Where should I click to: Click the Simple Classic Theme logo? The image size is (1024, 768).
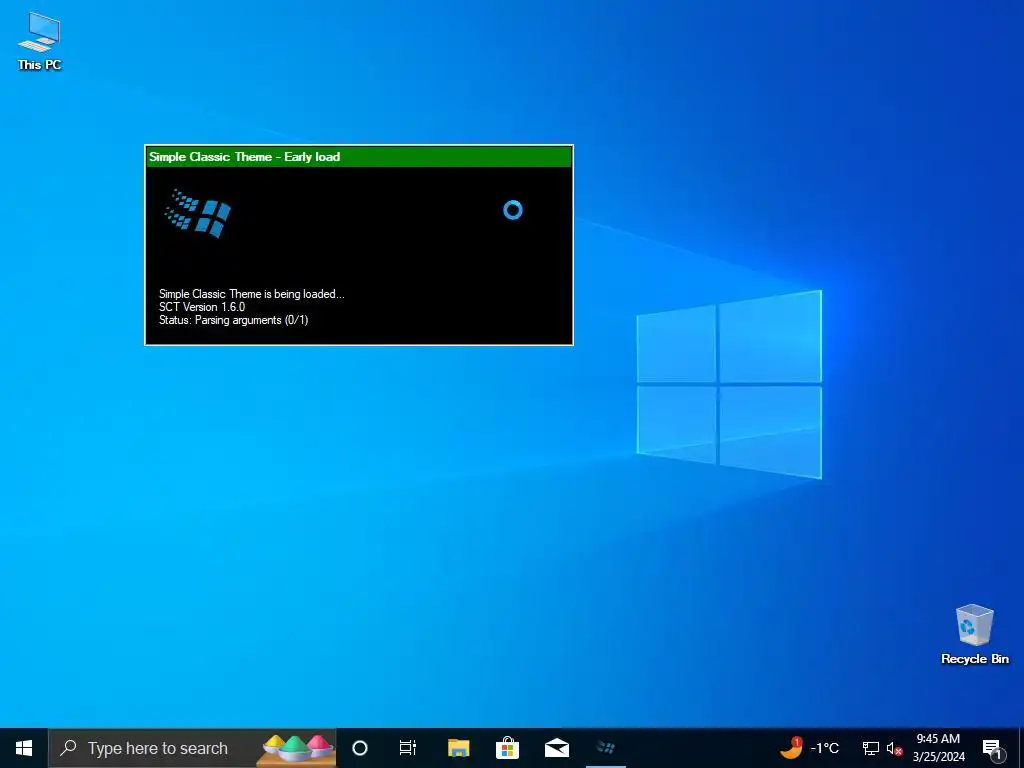click(x=198, y=213)
